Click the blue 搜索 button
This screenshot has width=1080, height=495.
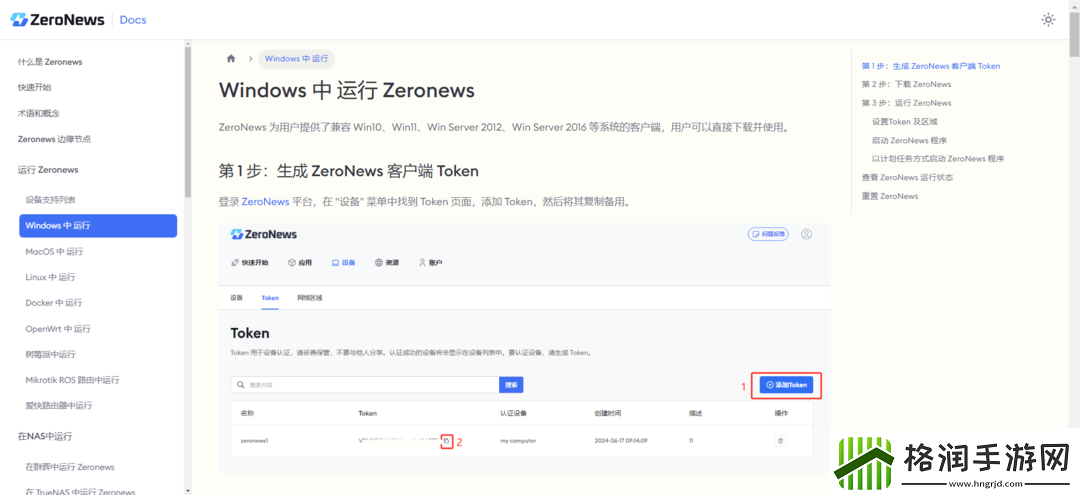(511, 385)
